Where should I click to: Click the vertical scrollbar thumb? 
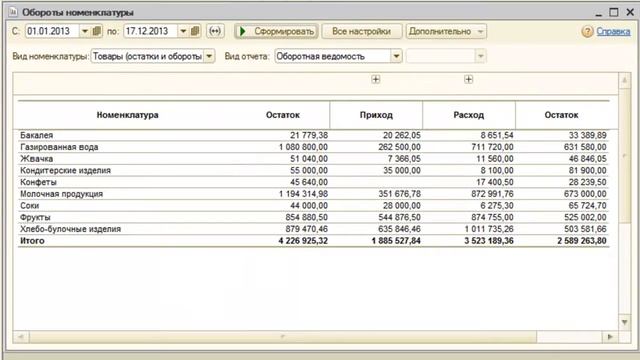click(x=624, y=156)
